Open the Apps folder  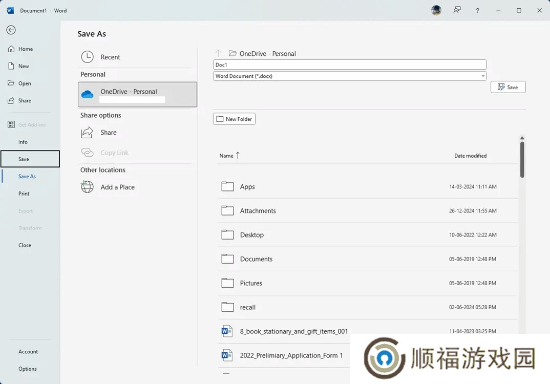(368, 187)
